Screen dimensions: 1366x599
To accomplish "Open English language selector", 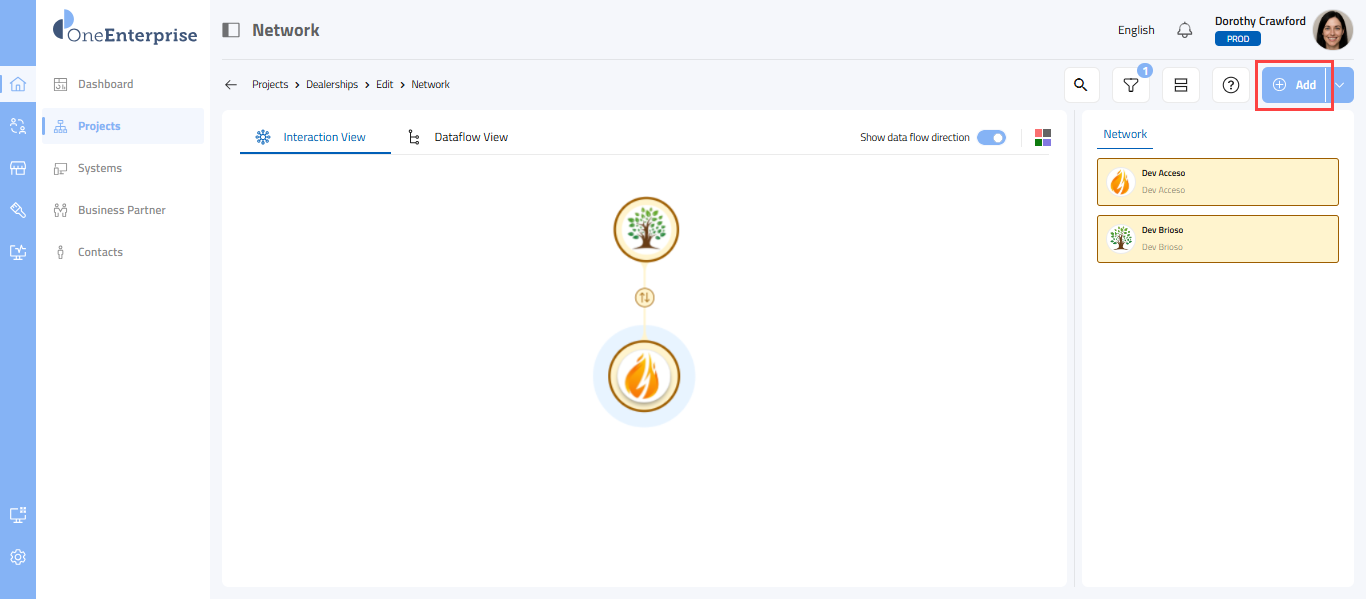I will pyautogui.click(x=1136, y=30).
